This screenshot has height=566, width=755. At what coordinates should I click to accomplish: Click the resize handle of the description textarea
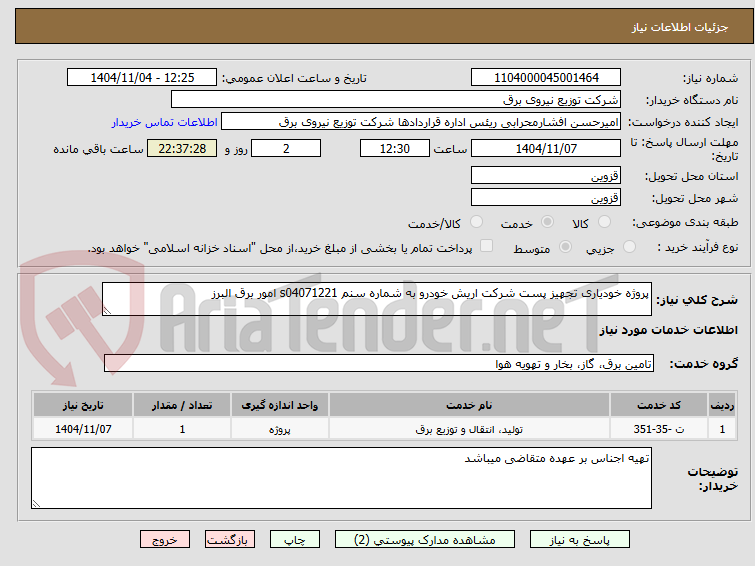[x=107, y=311]
